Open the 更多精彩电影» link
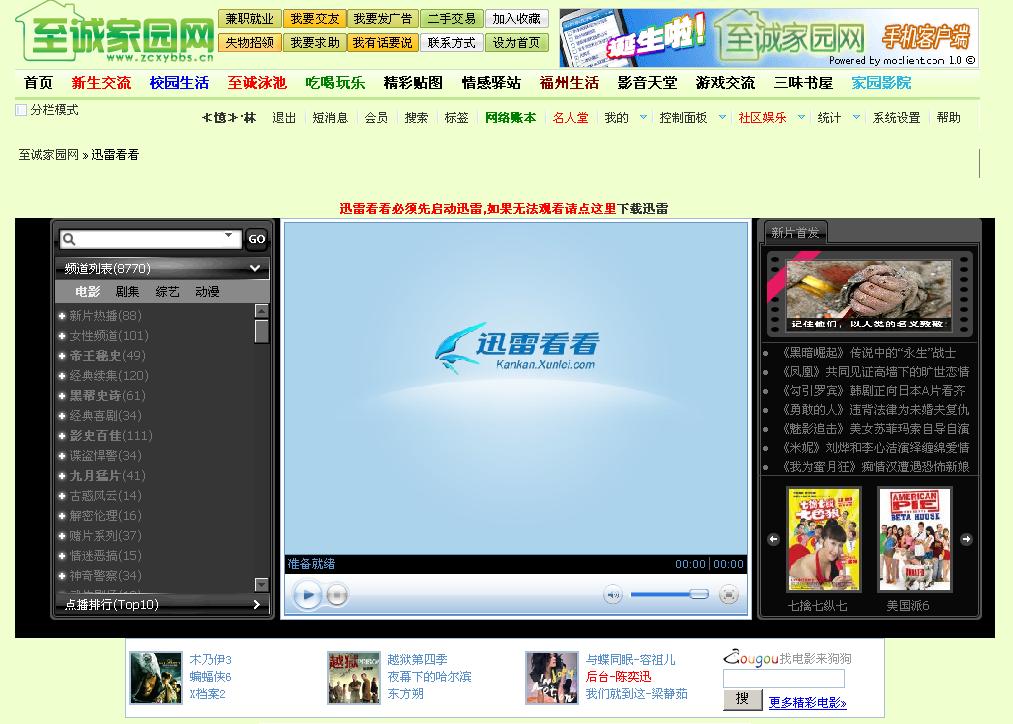 pos(808,702)
